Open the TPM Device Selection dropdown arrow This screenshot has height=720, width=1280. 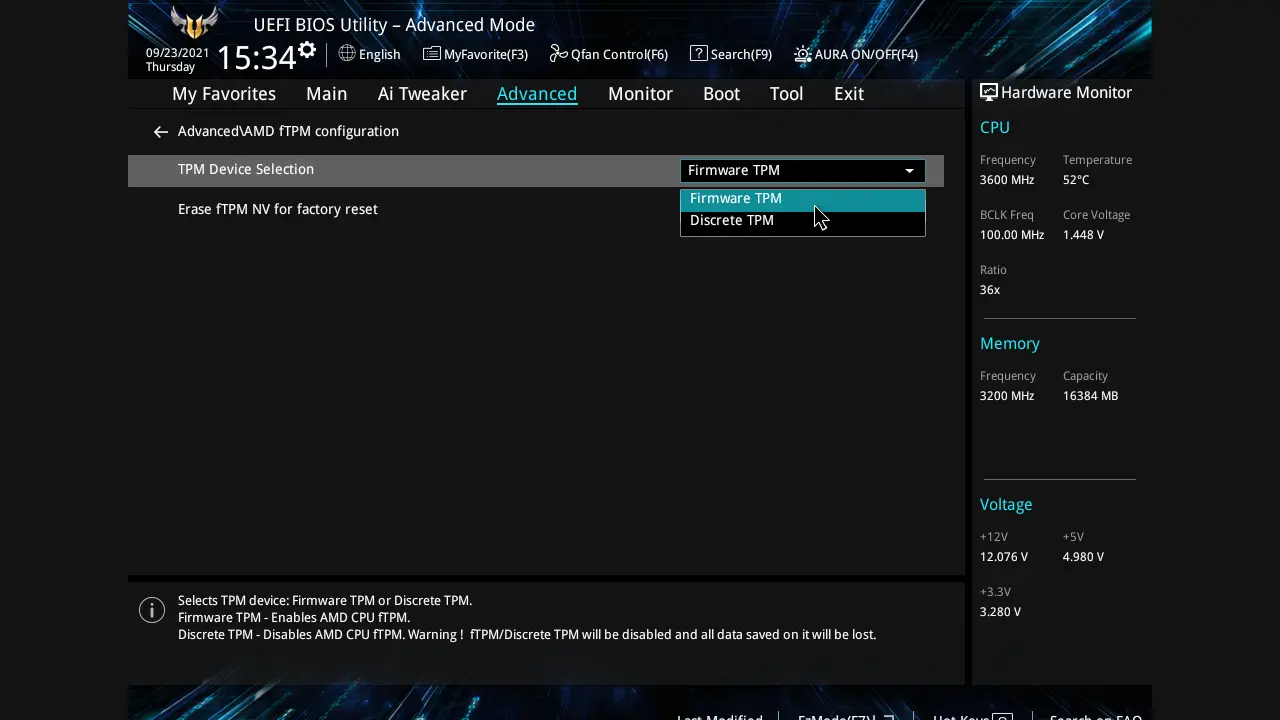pos(909,171)
